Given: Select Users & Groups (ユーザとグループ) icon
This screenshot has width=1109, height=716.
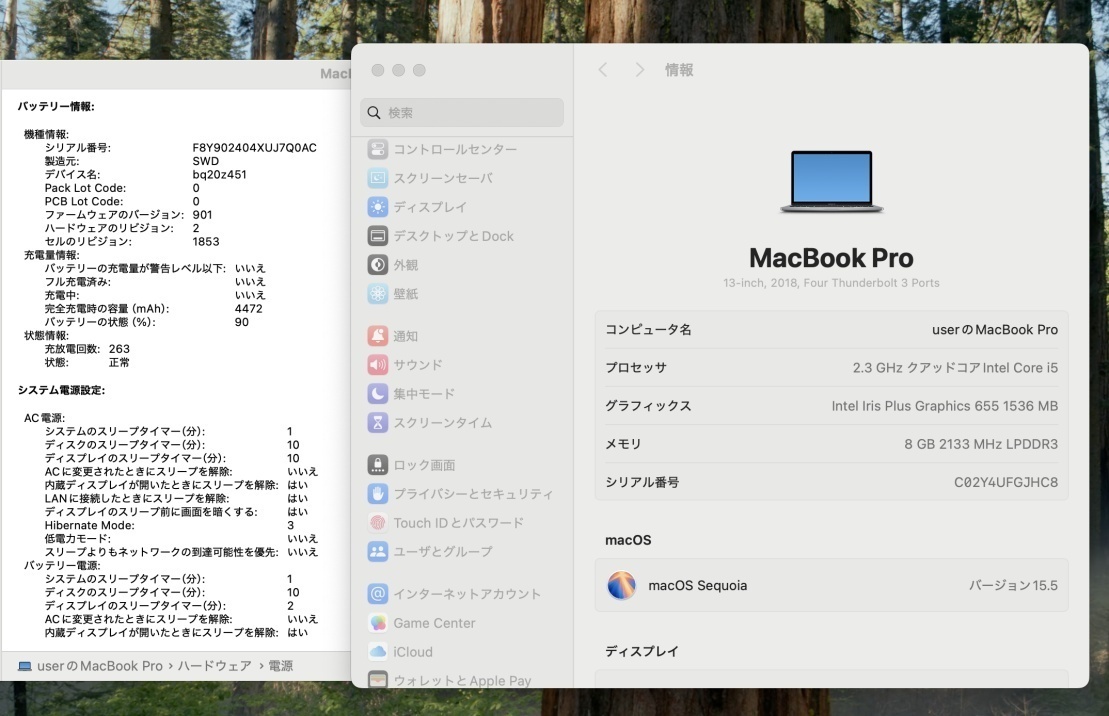Looking at the screenshot, I should click(x=378, y=552).
